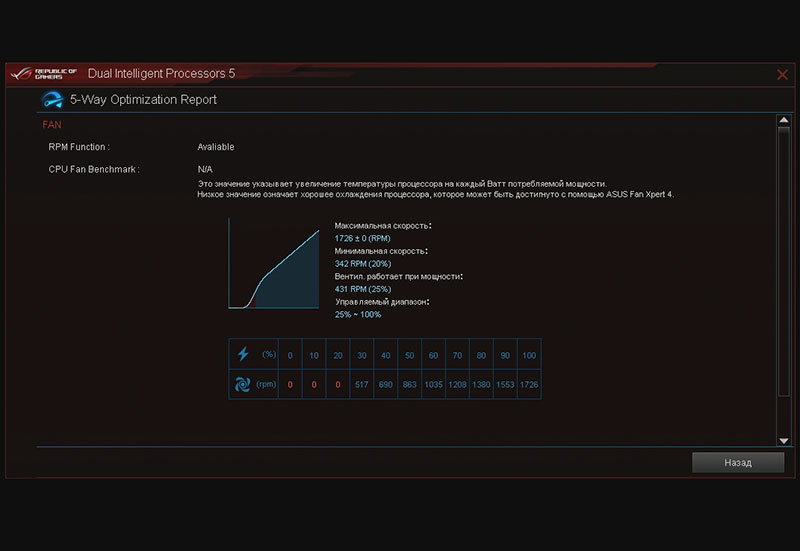Click the Максимальная скорость label
Screen dimensions: 800x551
pyautogui.click(x=383, y=226)
